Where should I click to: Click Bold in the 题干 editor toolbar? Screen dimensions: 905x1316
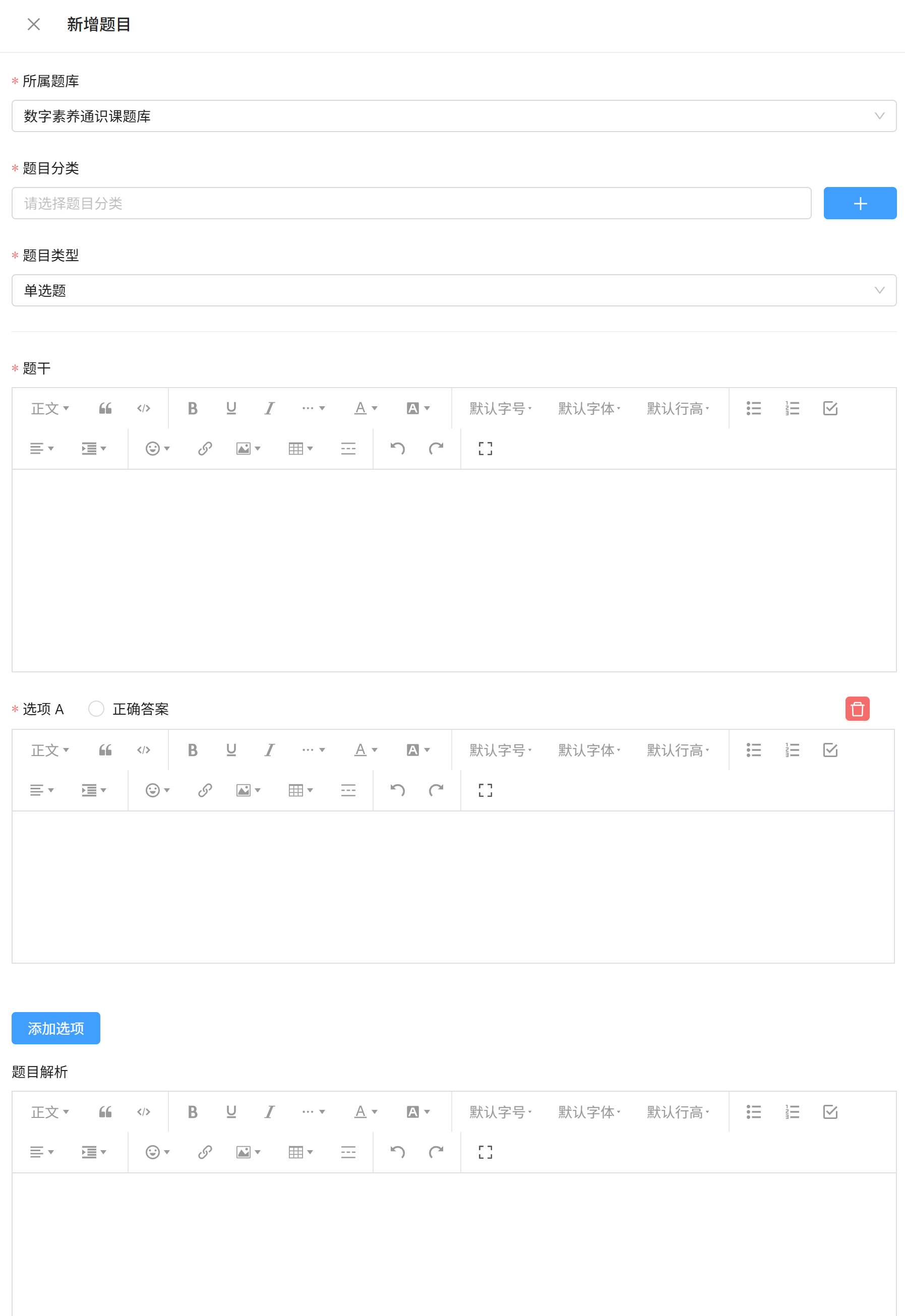(x=193, y=408)
